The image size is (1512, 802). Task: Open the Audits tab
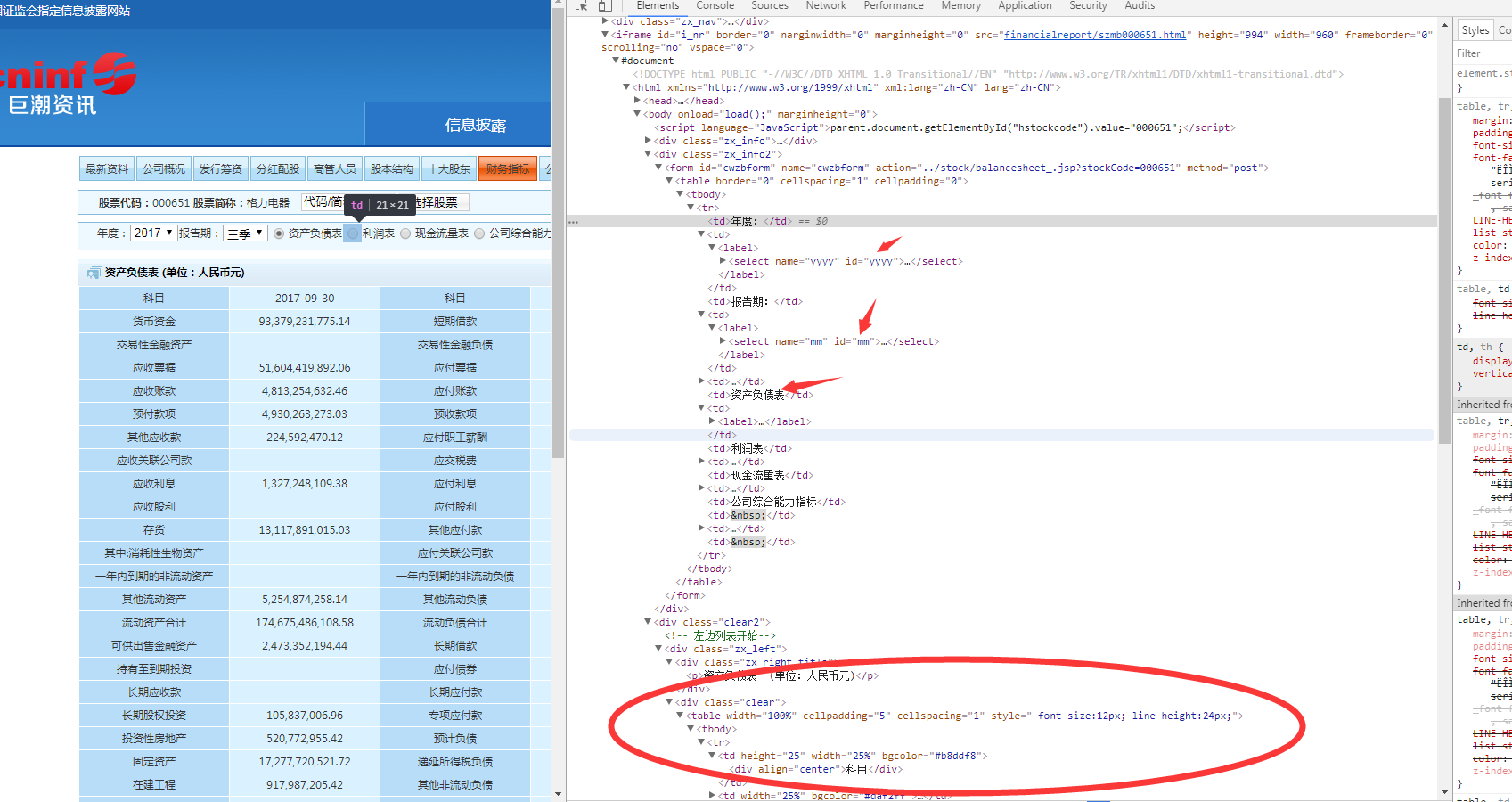(1140, 5)
